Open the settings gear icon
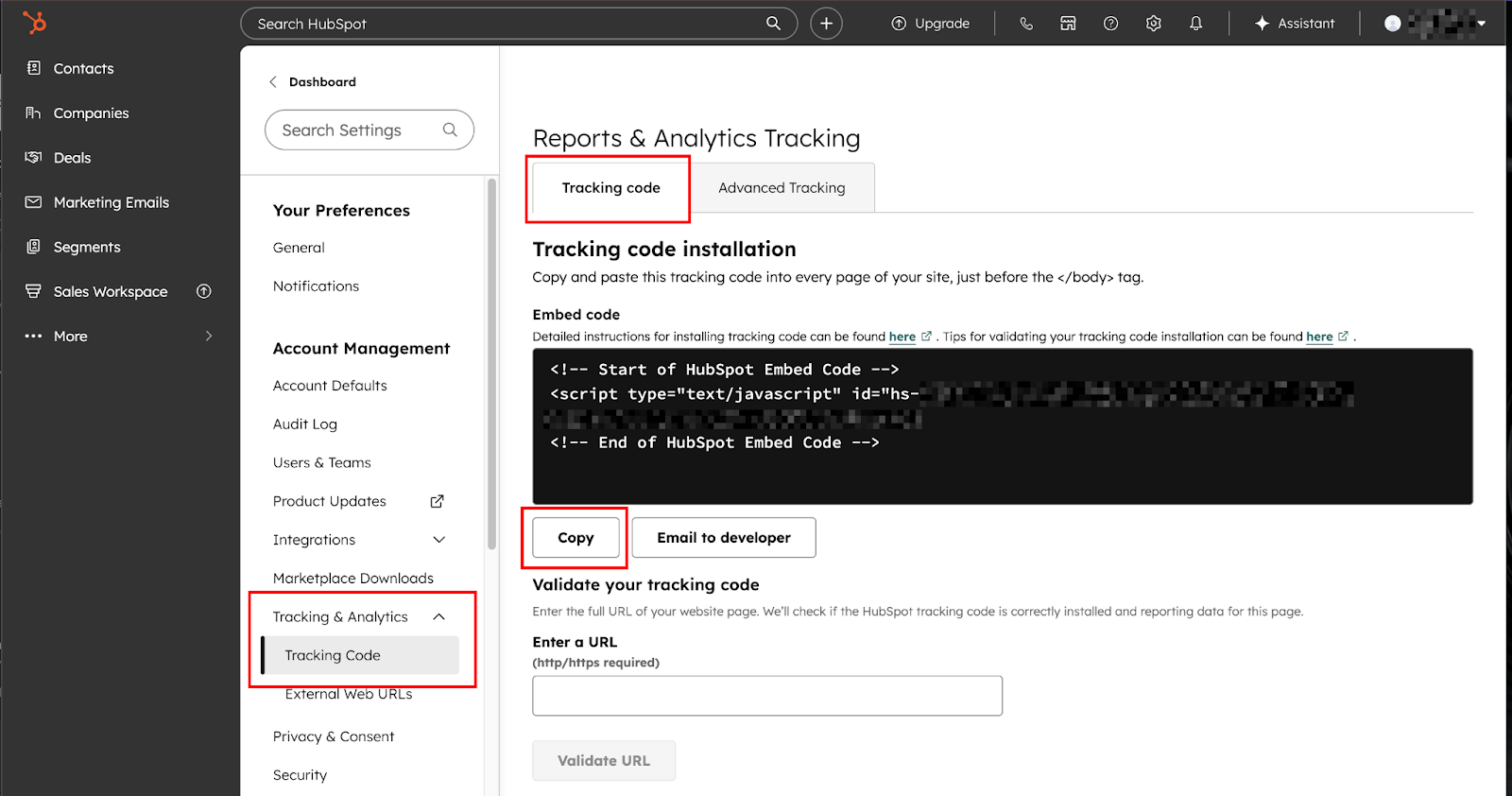The image size is (1512, 796). tap(1153, 24)
